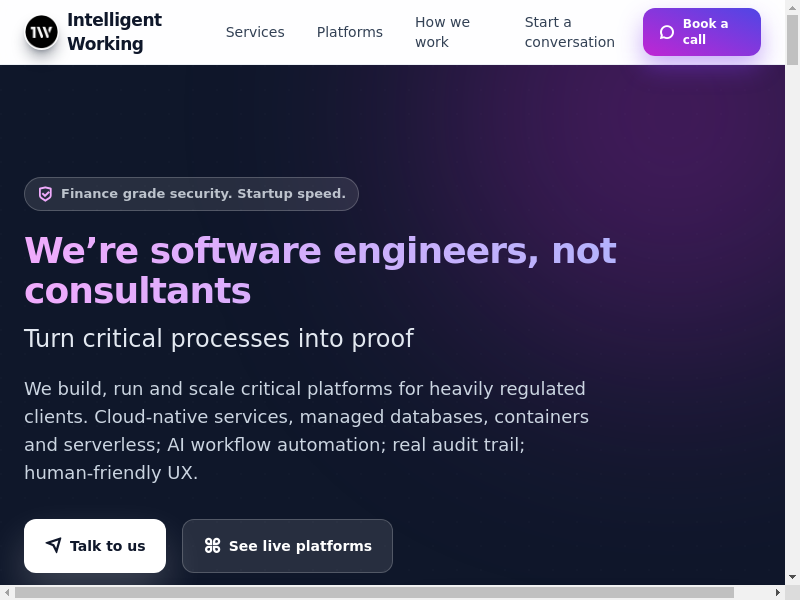
Task: Click the Intelligent Working brand name
Action: tap(114, 32)
